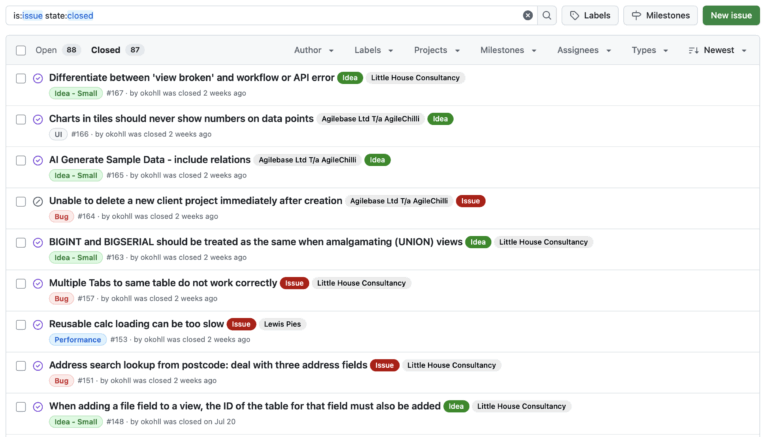This screenshot has height=437, width=768.
Task: Select the 'Charts in tiles' issue checkbox
Action: point(21,120)
